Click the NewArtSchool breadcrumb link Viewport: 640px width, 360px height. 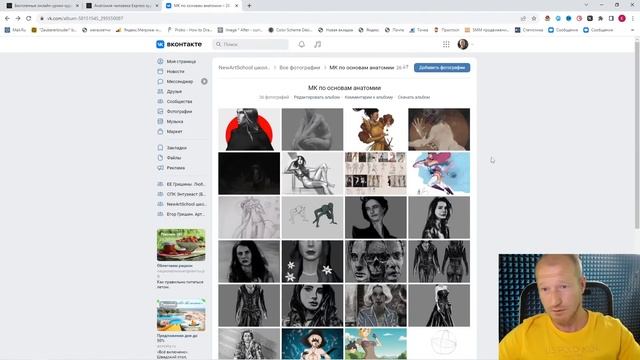point(243,68)
